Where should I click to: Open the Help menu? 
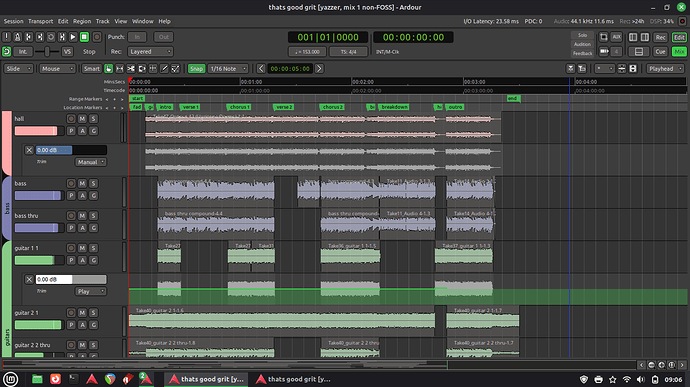point(164,21)
